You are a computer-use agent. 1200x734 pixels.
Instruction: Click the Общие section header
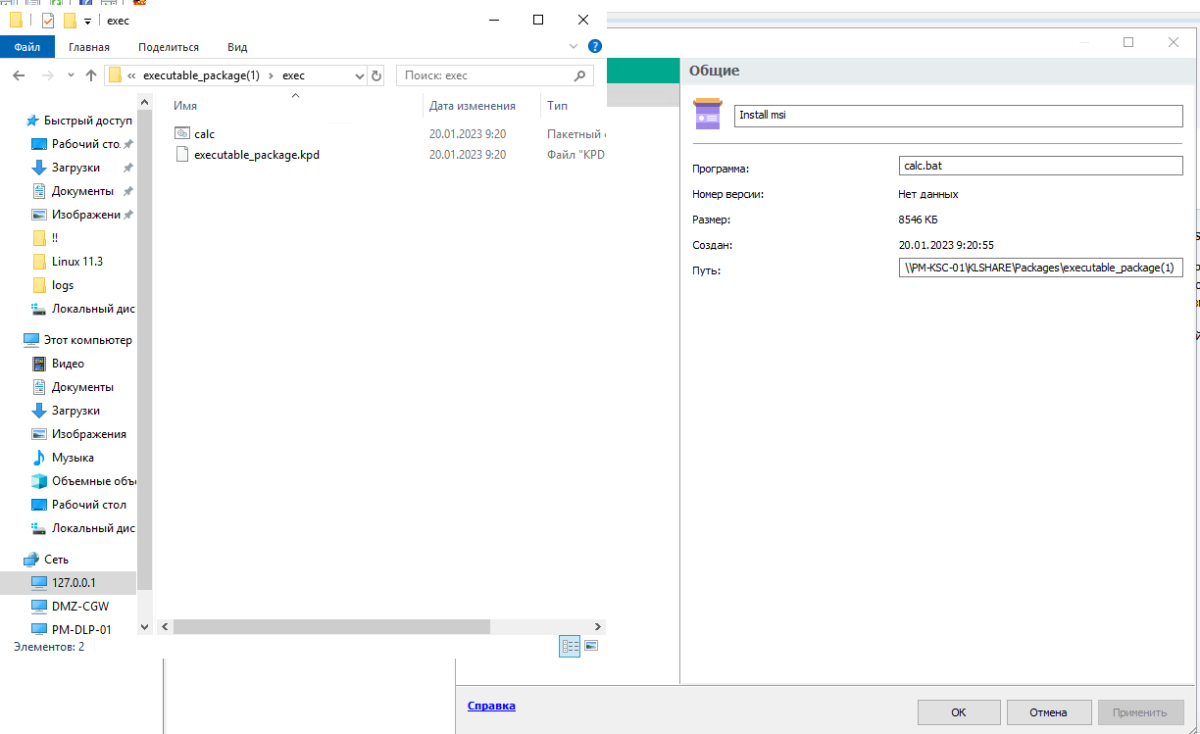pyautogui.click(x=714, y=71)
